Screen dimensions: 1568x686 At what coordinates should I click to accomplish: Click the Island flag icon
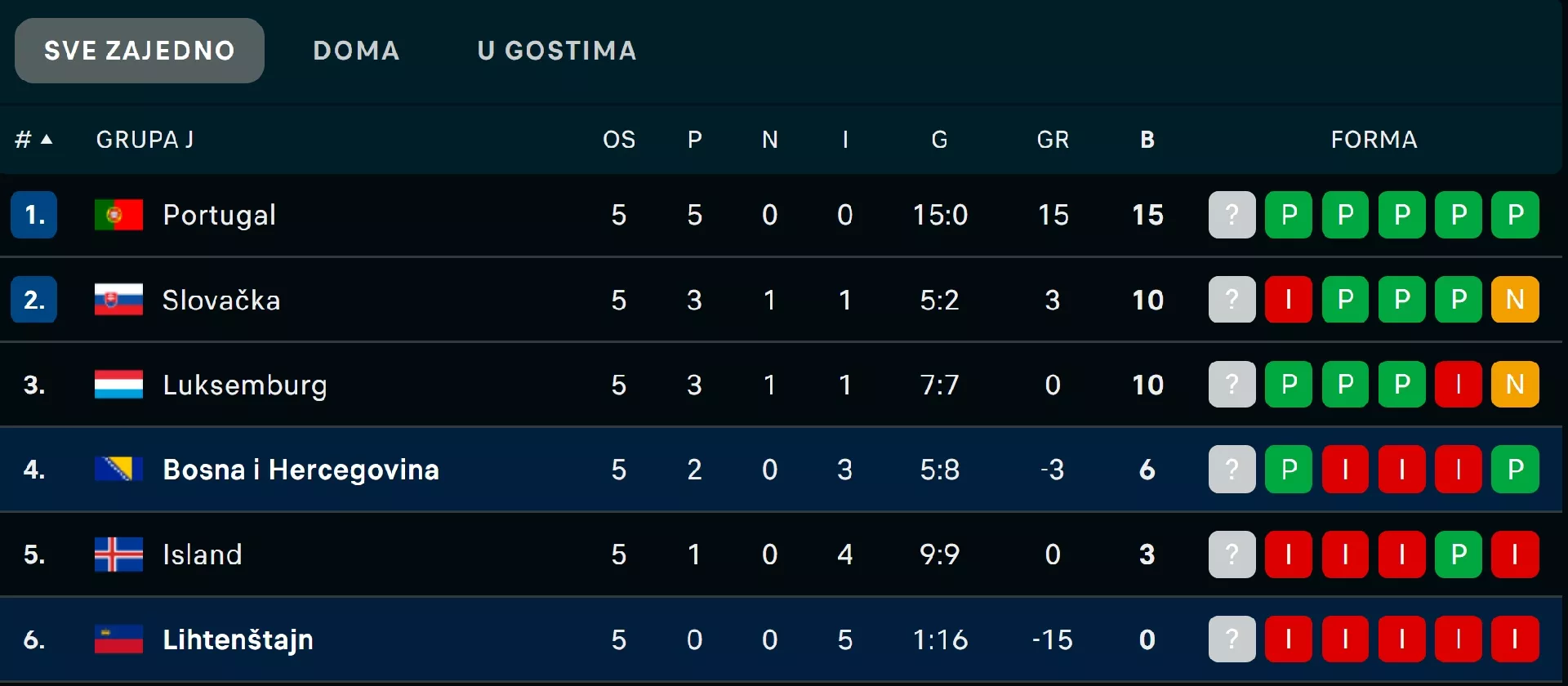(x=118, y=555)
